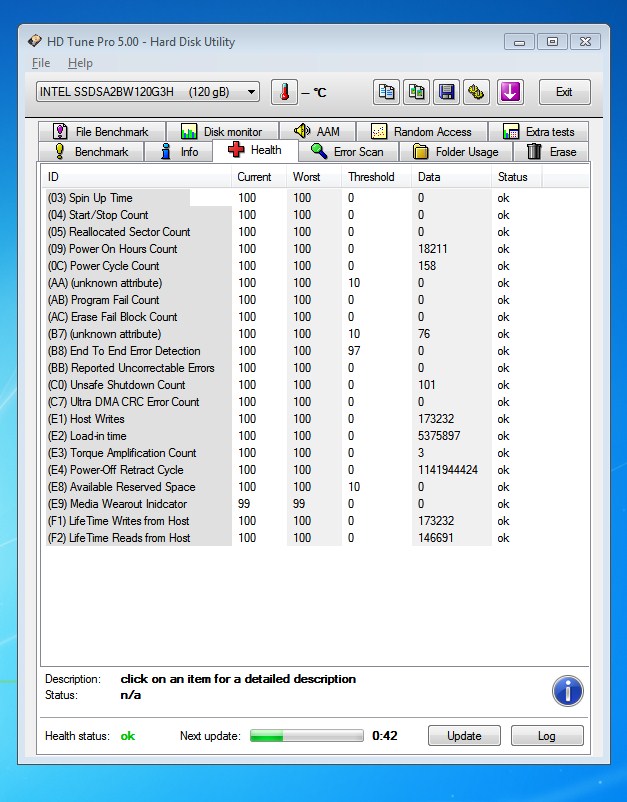
Task: Select (09) Power On Hours Count row
Action: coord(315,249)
